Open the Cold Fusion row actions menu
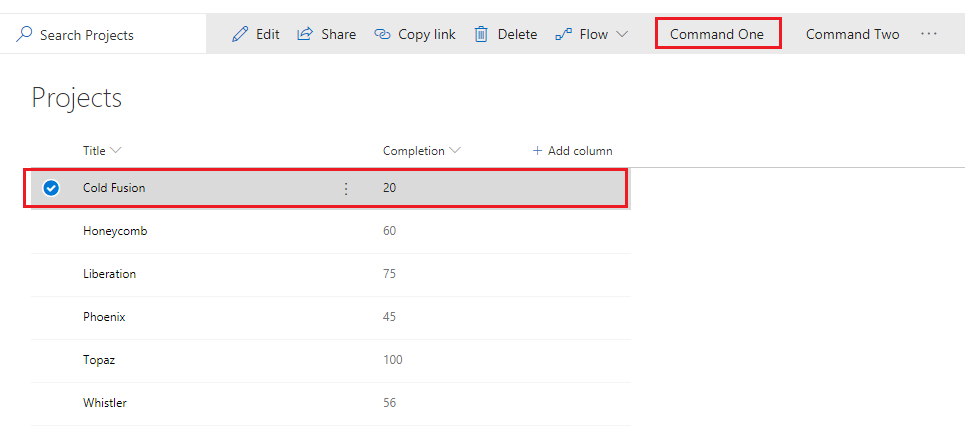The image size is (965, 434). coord(346,188)
